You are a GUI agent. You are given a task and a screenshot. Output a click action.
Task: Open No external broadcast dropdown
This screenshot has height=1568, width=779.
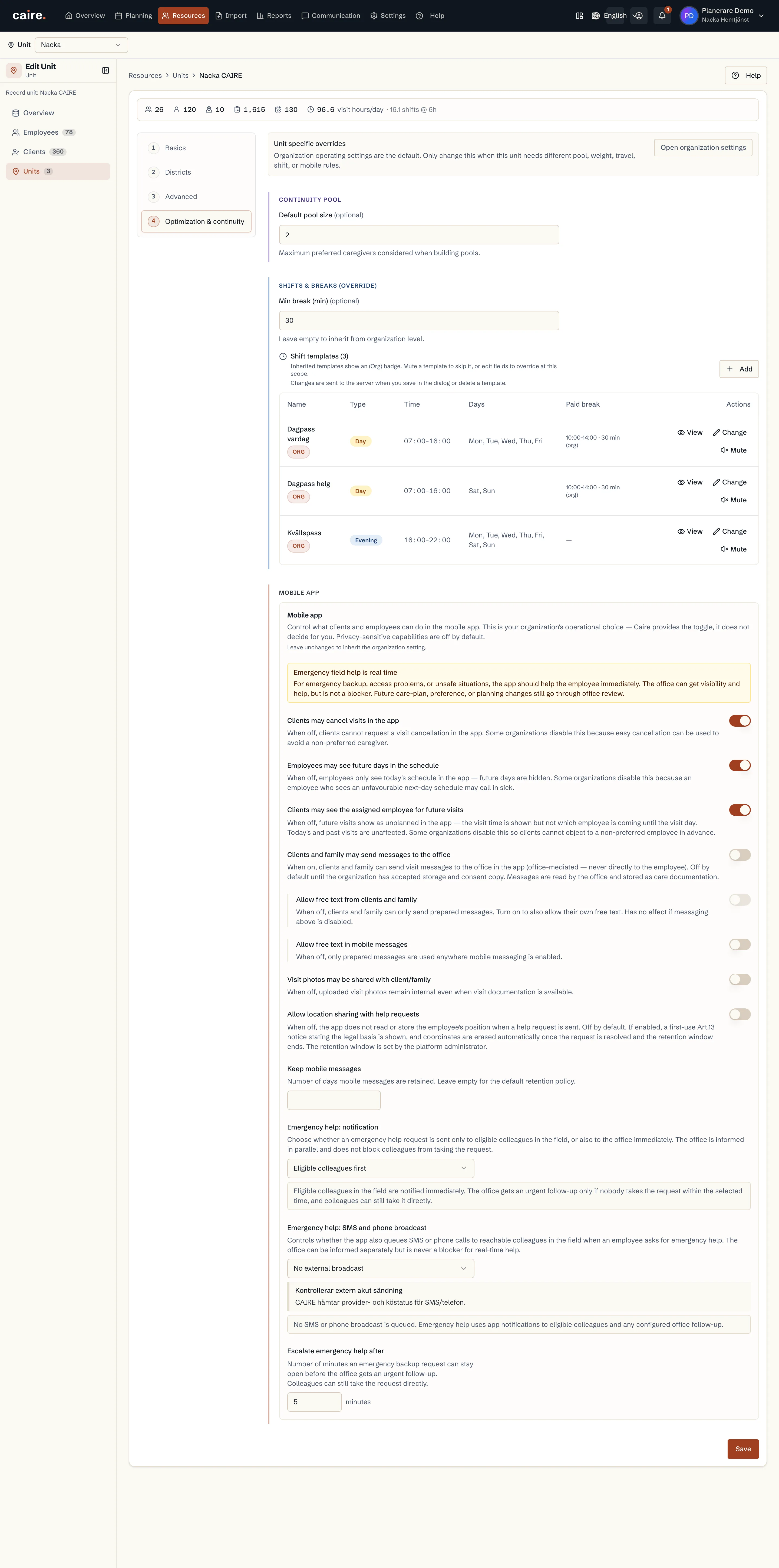pos(380,1268)
